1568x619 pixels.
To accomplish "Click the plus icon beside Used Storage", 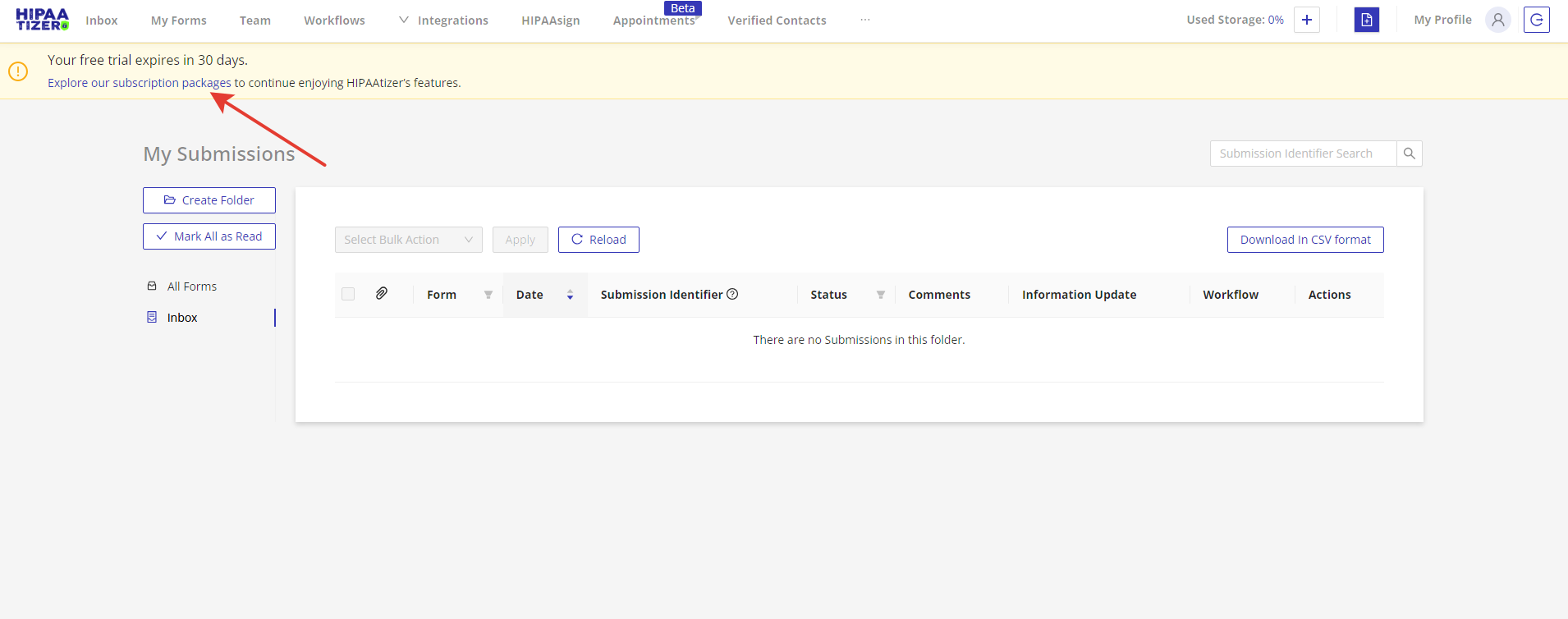I will pyautogui.click(x=1306, y=20).
